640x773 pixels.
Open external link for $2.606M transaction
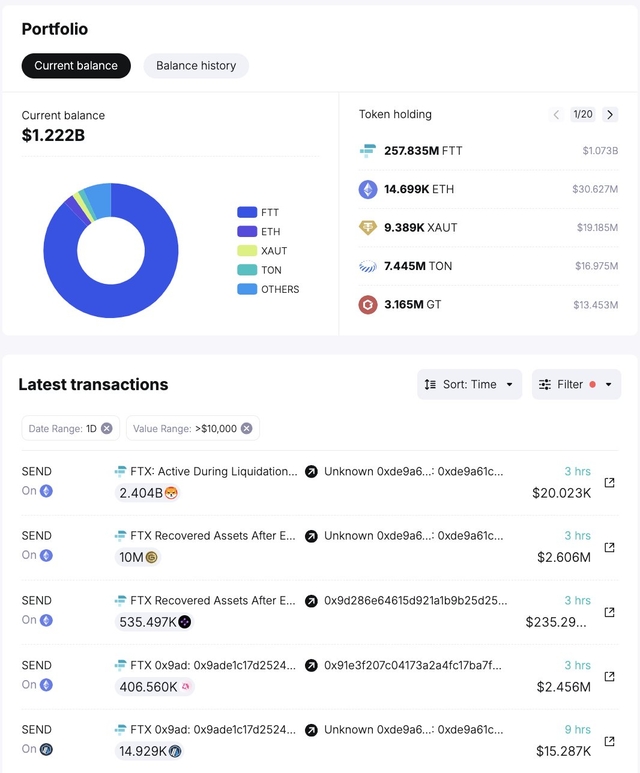[610, 548]
